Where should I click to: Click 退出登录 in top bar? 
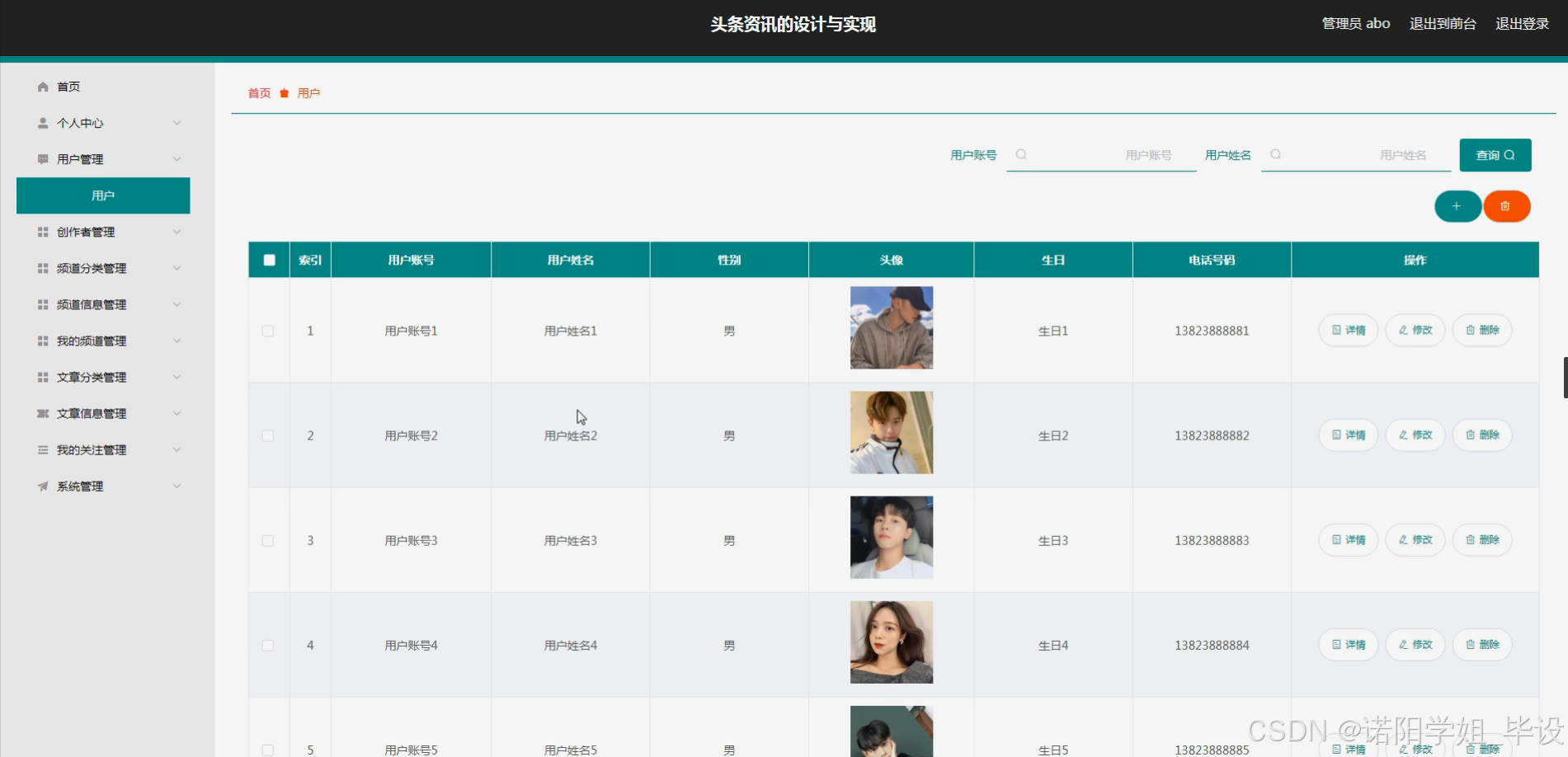[x=1522, y=24]
